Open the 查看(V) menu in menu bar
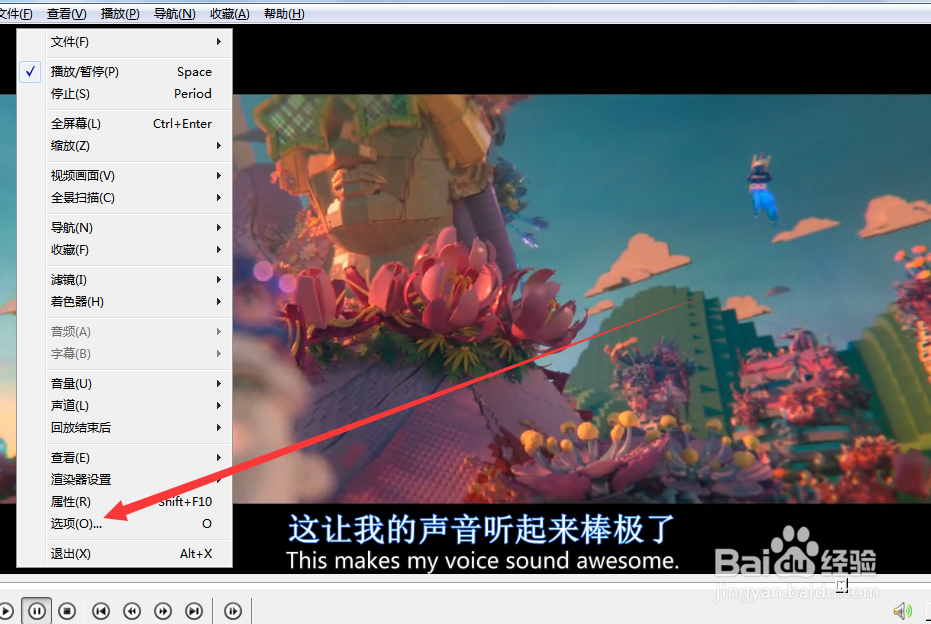931x624 pixels. tap(66, 14)
